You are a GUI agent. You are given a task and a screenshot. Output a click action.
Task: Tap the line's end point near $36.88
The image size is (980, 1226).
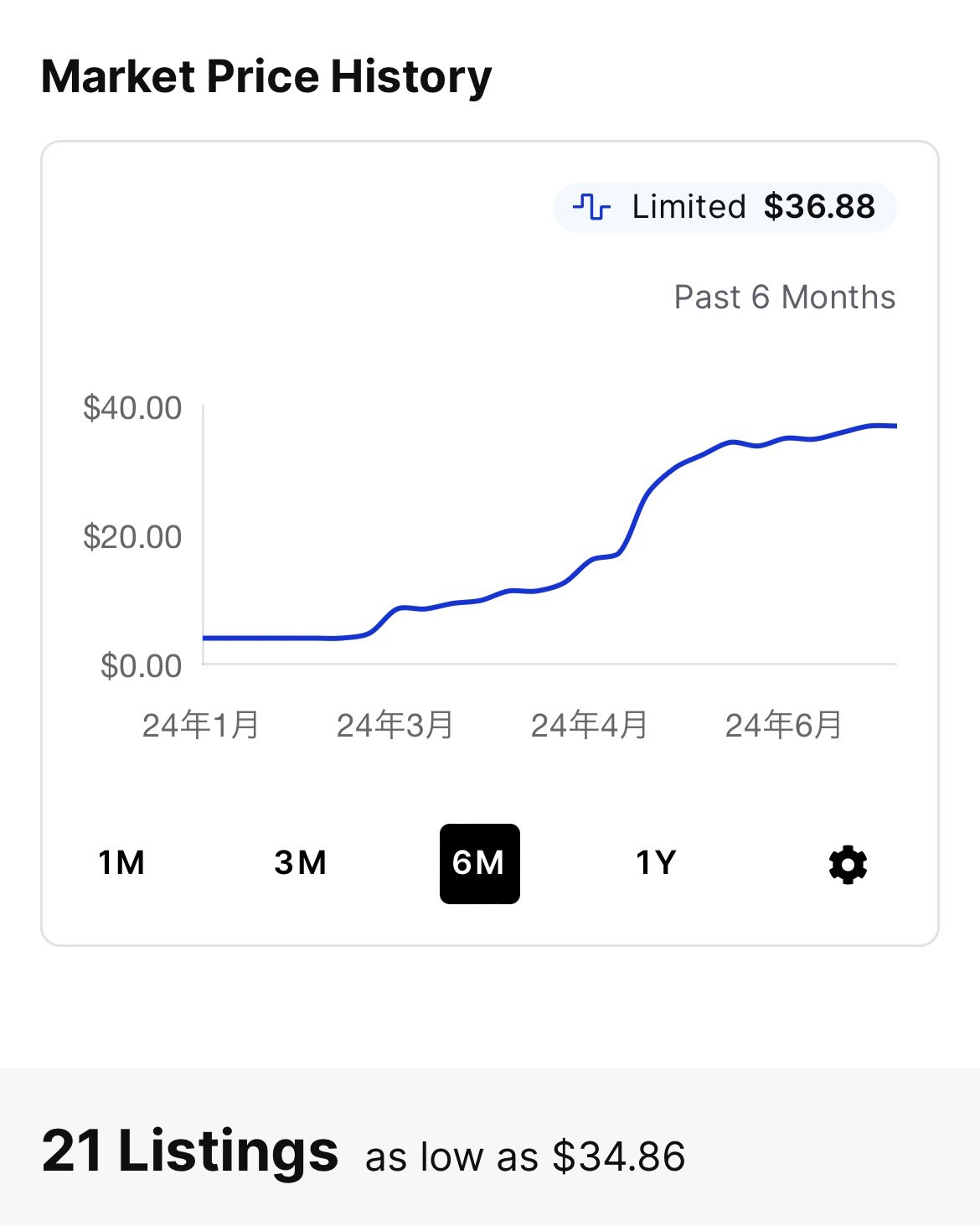[x=894, y=426]
